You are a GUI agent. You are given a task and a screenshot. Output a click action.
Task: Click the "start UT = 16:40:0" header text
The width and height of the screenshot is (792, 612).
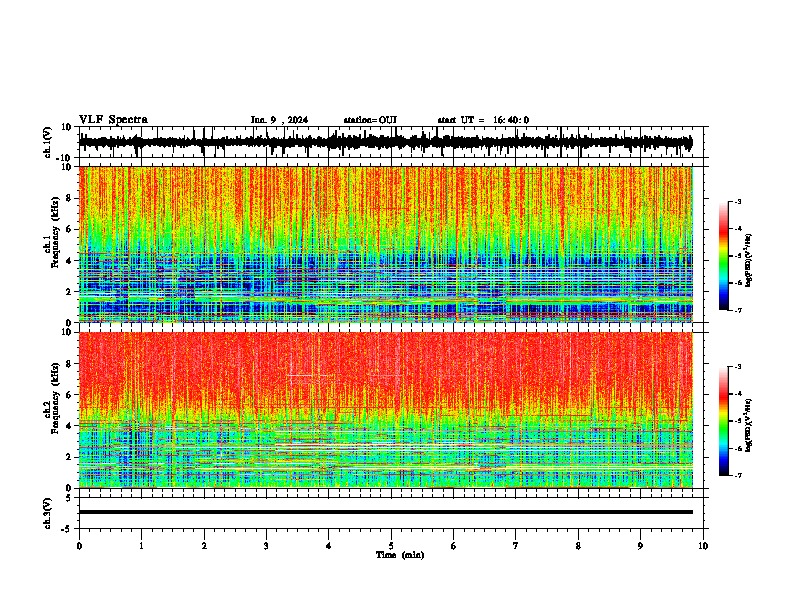point(483,120)
